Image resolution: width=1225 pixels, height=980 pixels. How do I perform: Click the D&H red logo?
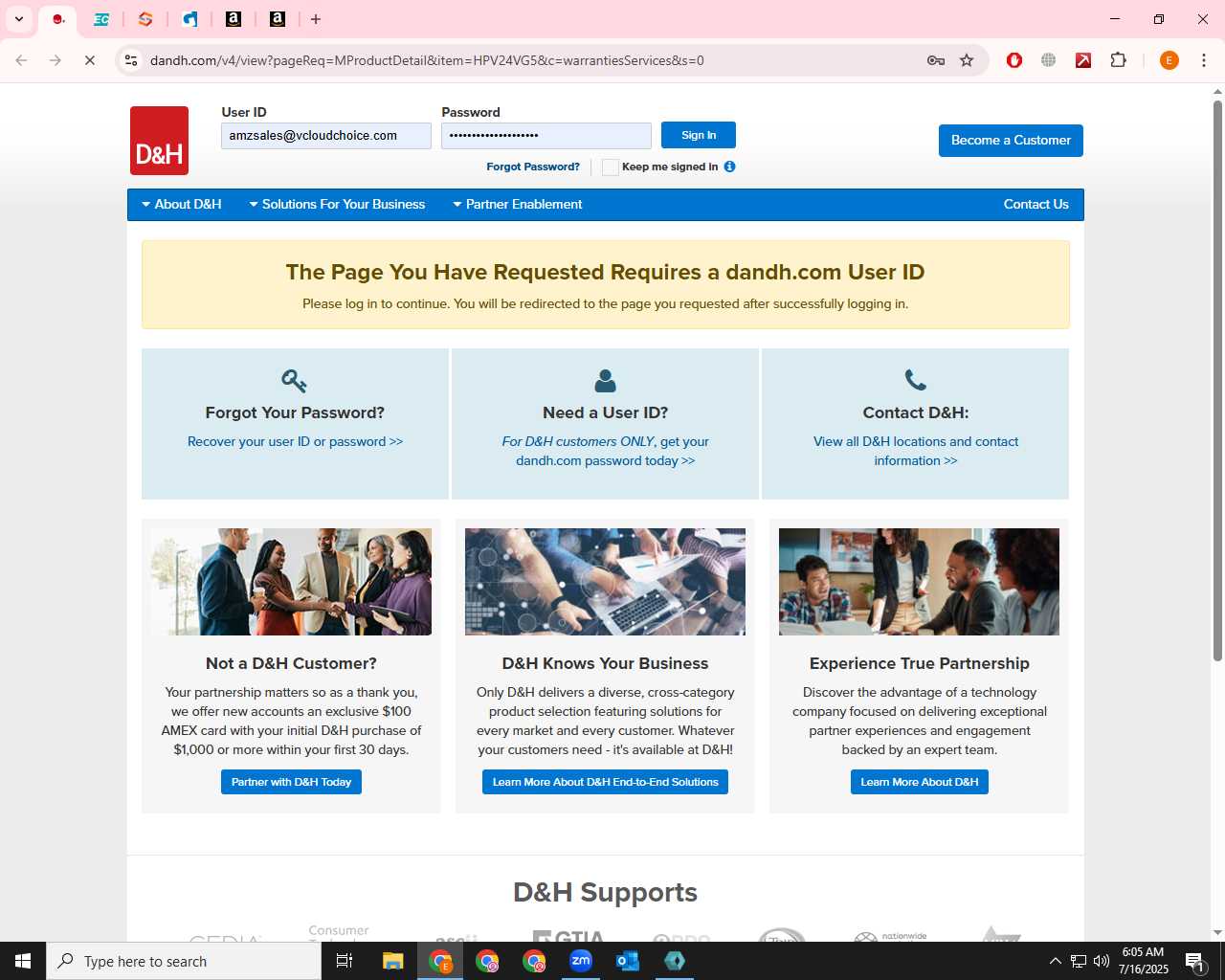click(159, 141)
